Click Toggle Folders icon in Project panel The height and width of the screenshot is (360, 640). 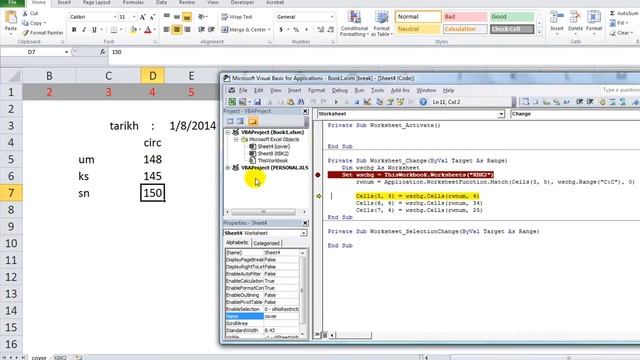(x=253, y=121)
